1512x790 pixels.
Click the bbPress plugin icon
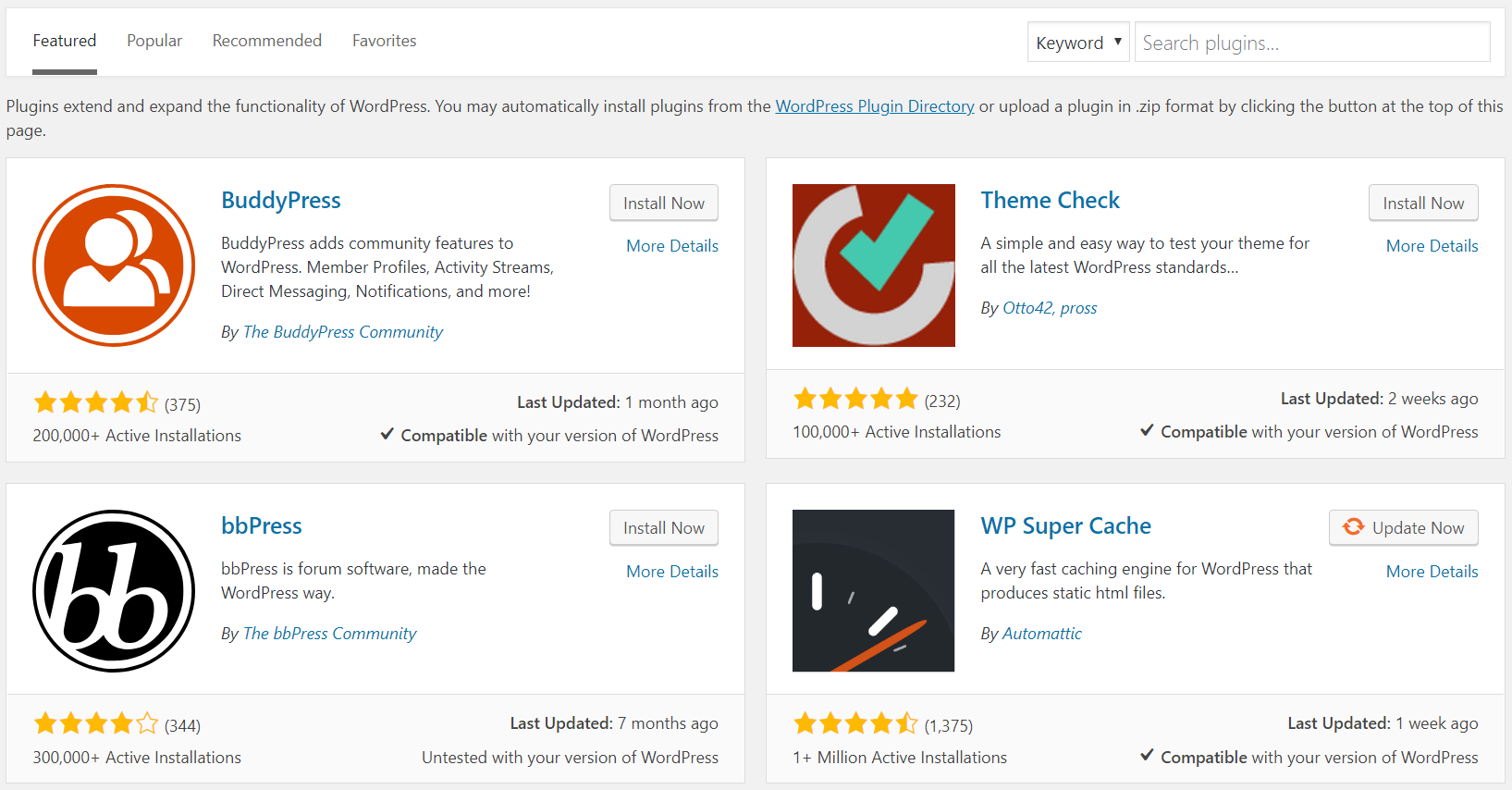113,590
